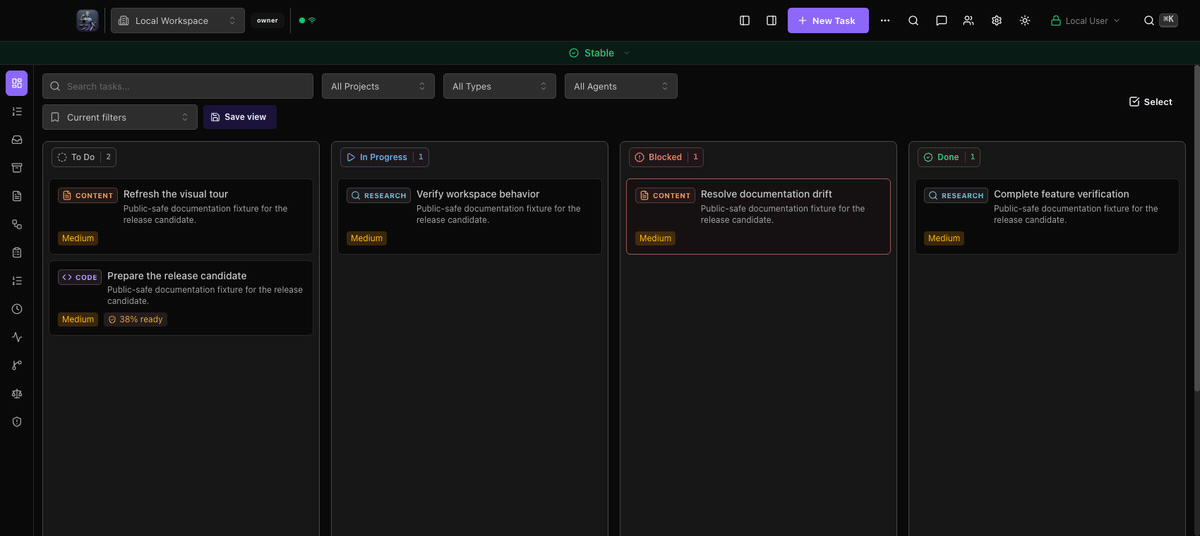Click the To Do column header

(84, 157)
